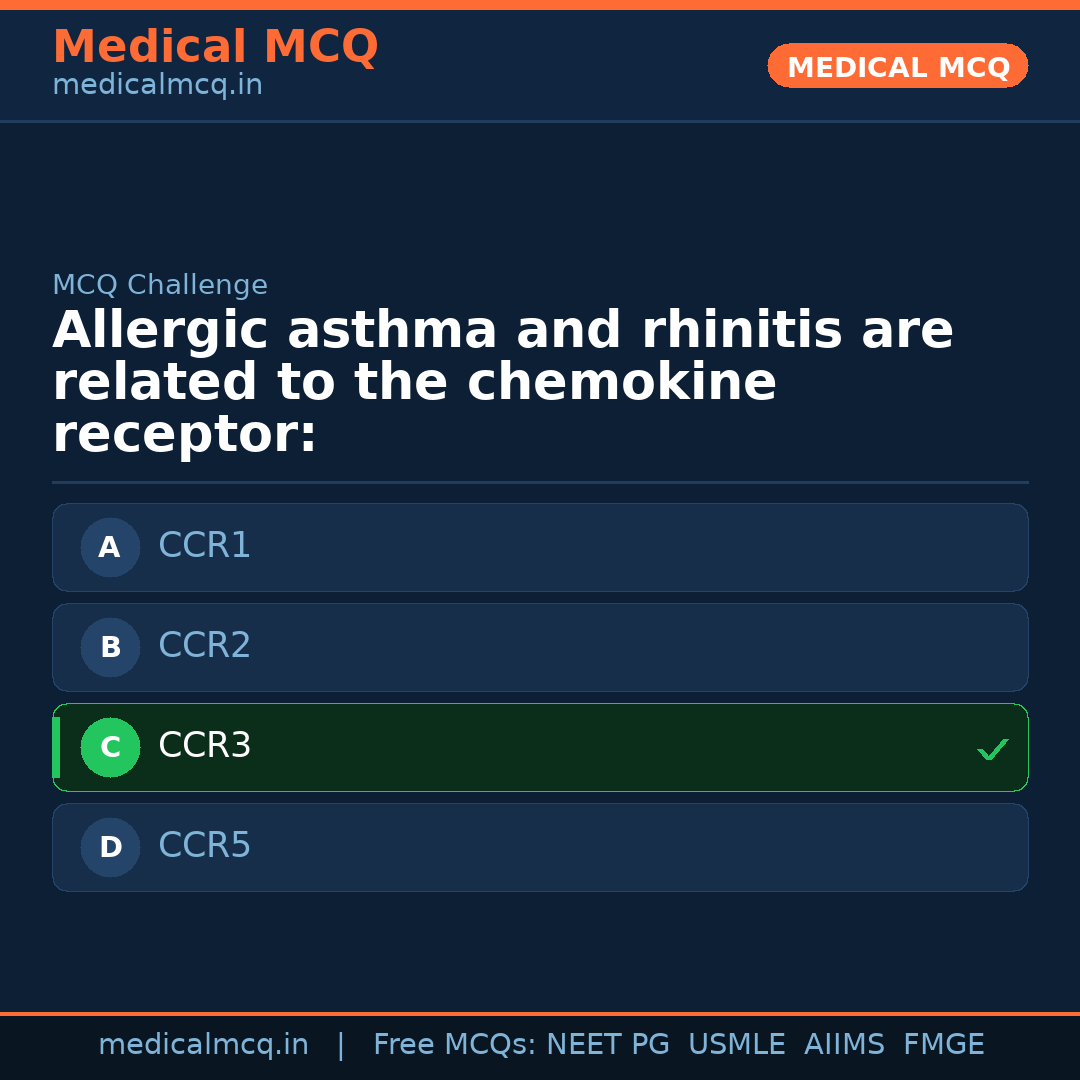Pick the highlighted CCR3 answer text
This screenshot has width=1080, height=1080.
[204, 746]
